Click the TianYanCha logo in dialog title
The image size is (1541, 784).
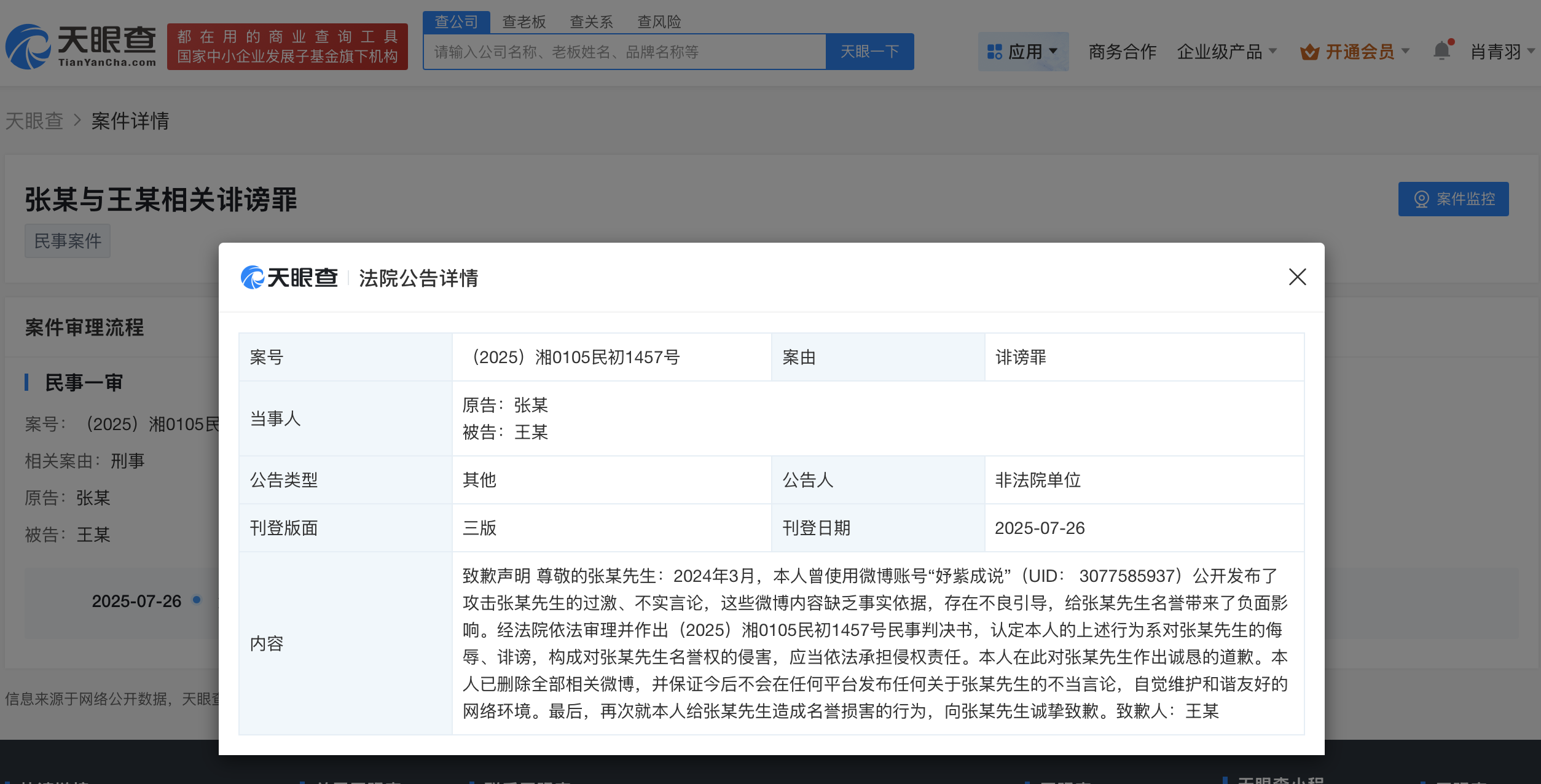click(x=289, y=278)
